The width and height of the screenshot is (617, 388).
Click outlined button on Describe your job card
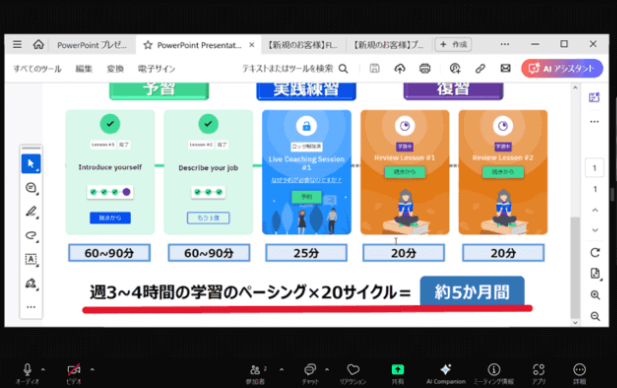click(x=208, y=218)
